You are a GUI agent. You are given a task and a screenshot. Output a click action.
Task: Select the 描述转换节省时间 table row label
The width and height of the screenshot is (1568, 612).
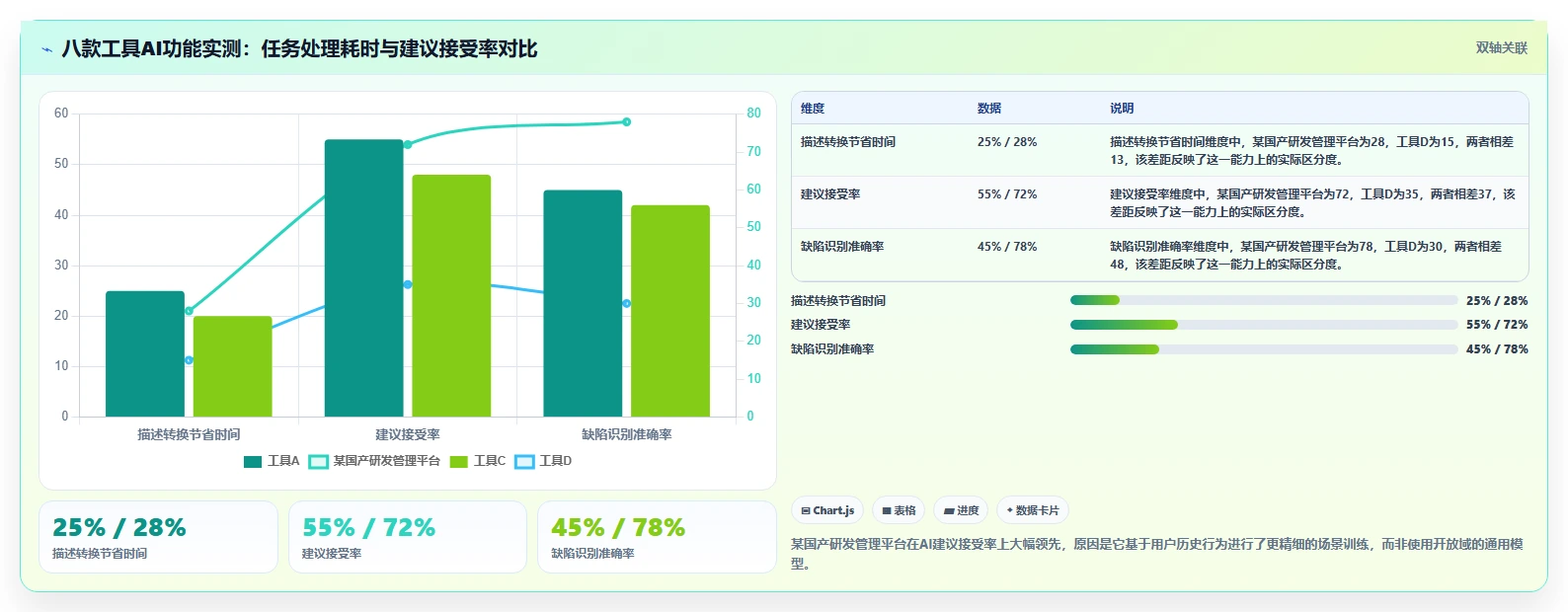[848, 142]
